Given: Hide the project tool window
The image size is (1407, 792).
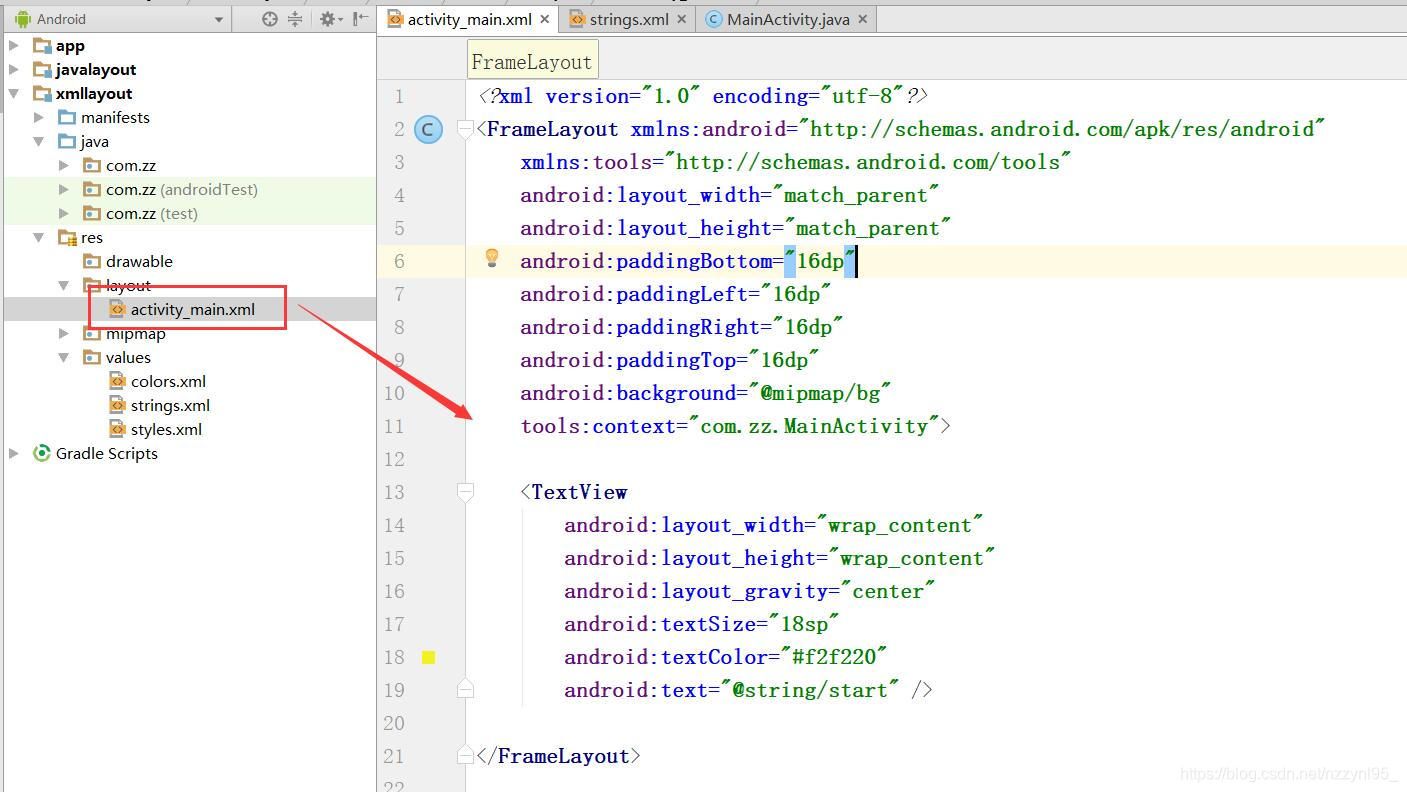Looking at the screenshot, I should point(360,19).
